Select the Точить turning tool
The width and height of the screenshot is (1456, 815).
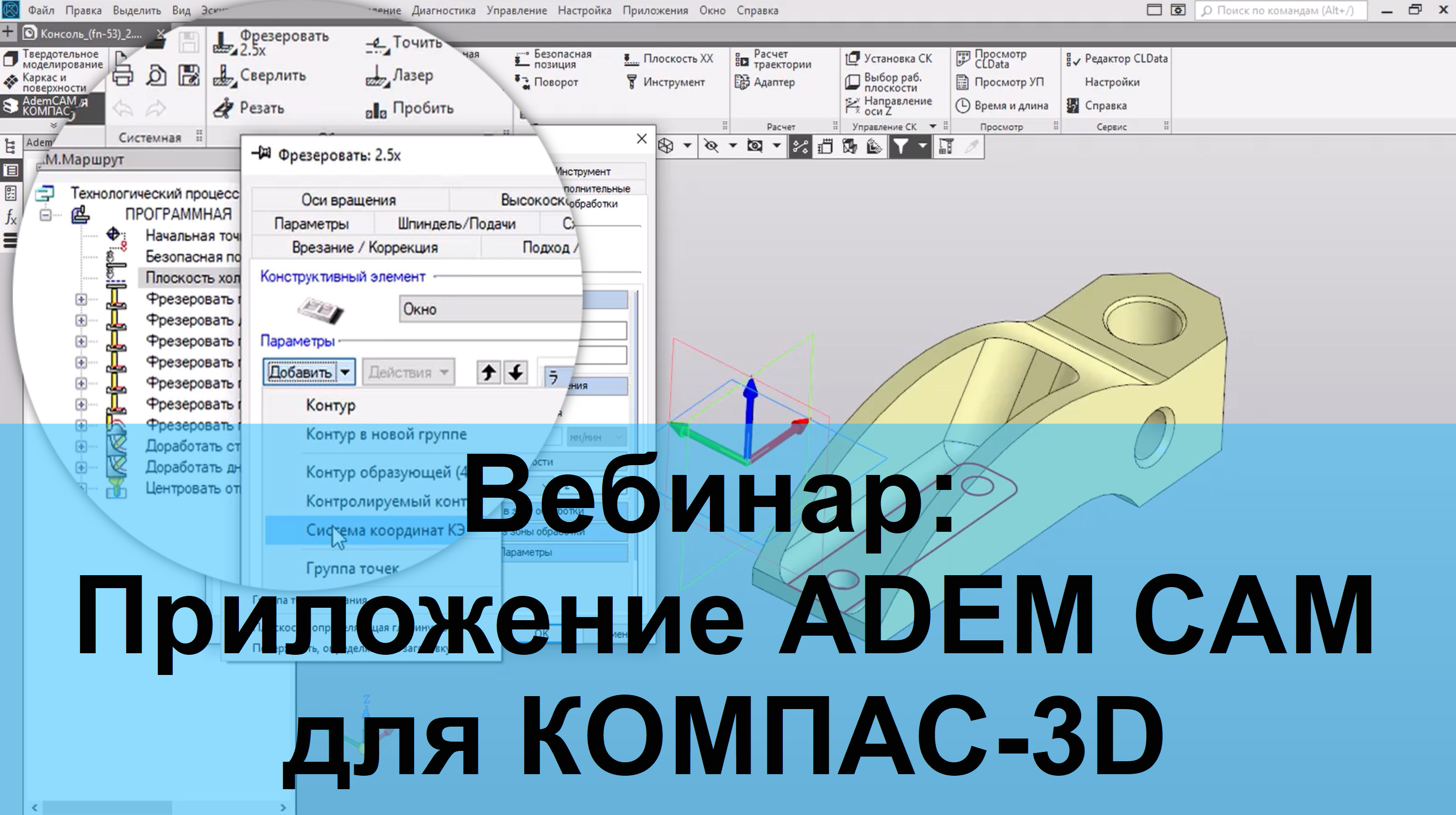(x=404, y=43)
